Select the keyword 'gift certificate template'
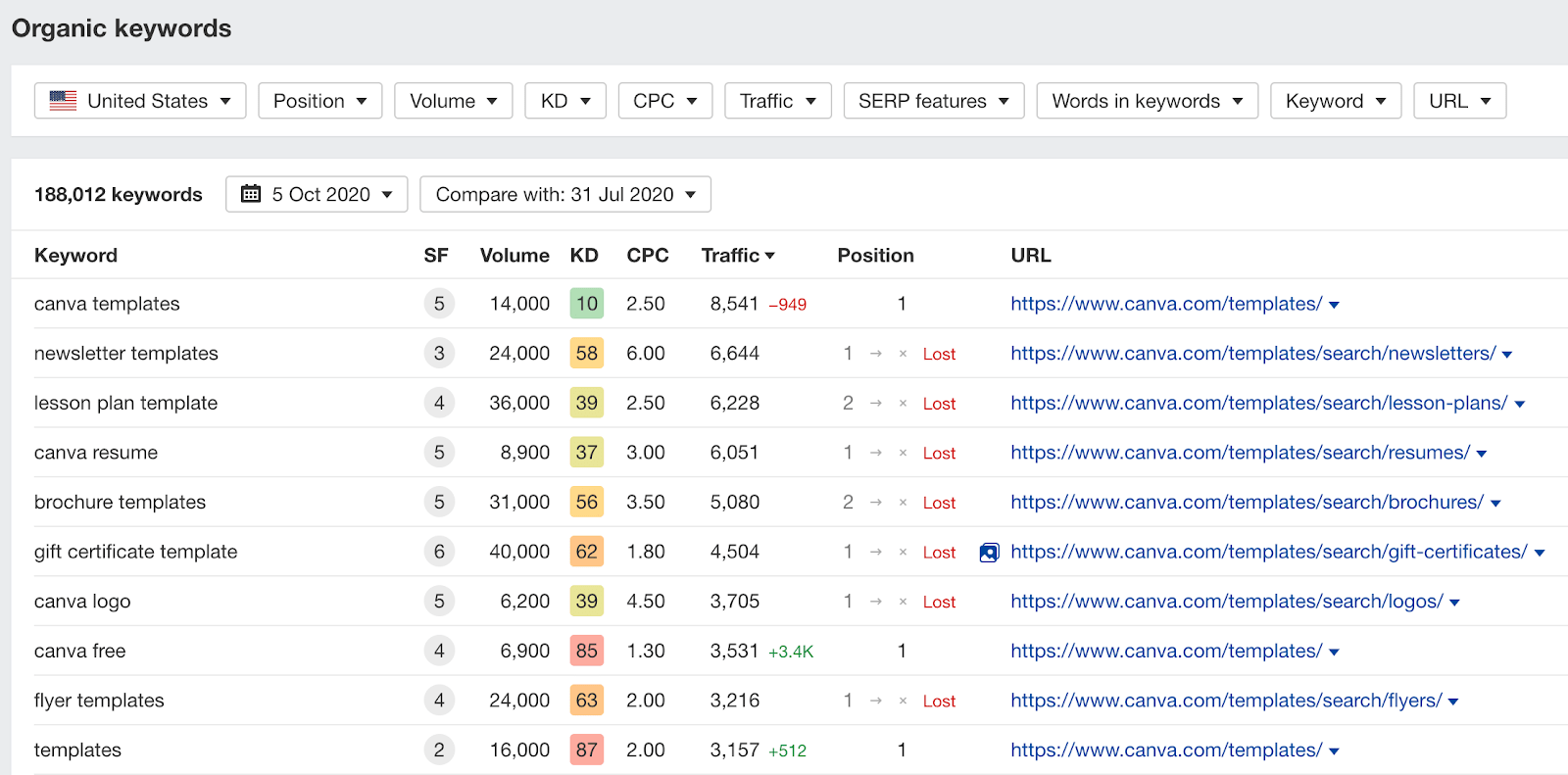This screenshot has height=775, width=1568. click(x=136, y=552)
